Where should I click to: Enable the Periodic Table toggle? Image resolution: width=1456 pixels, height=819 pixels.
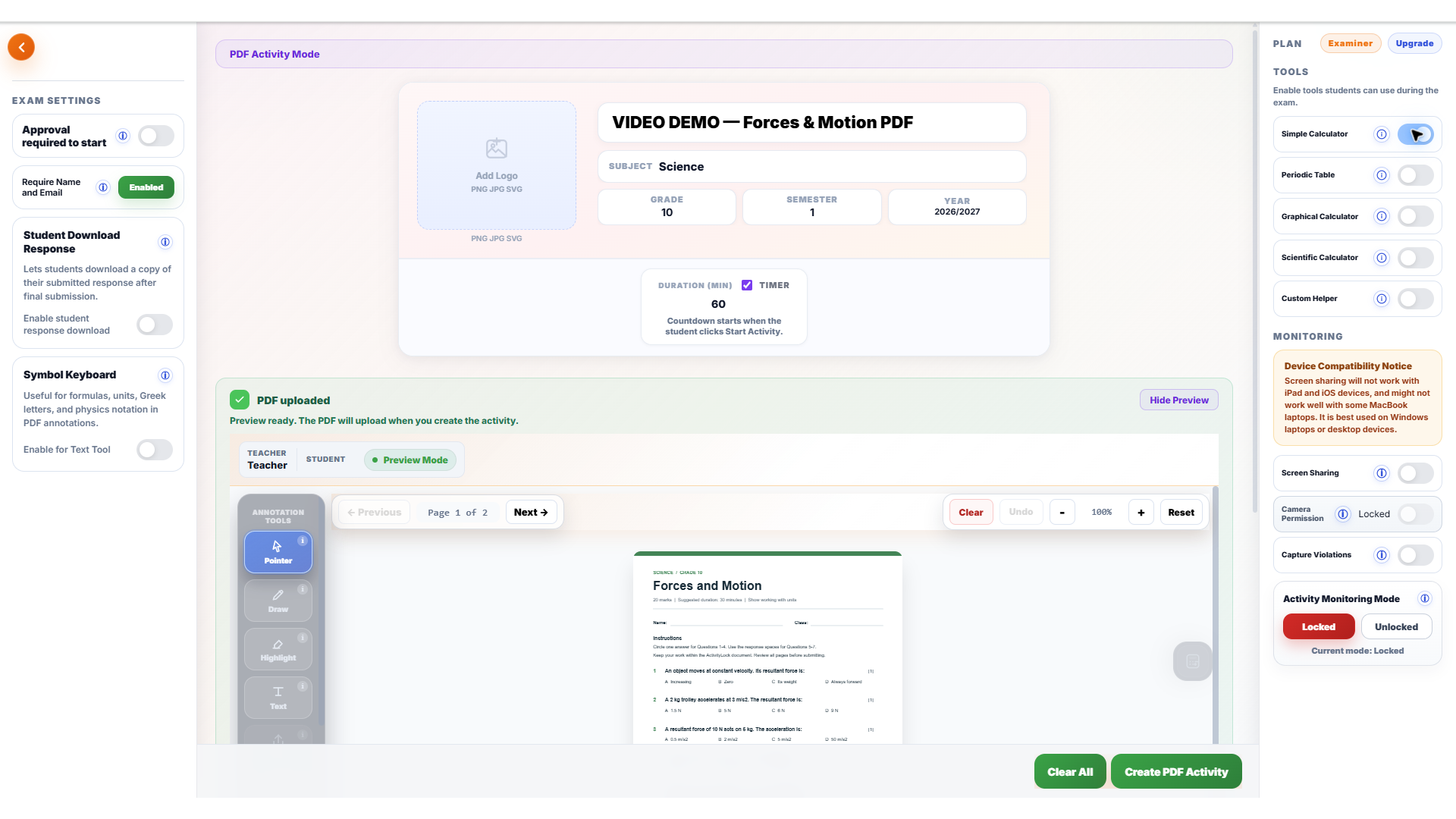(x=1416, y=175)
